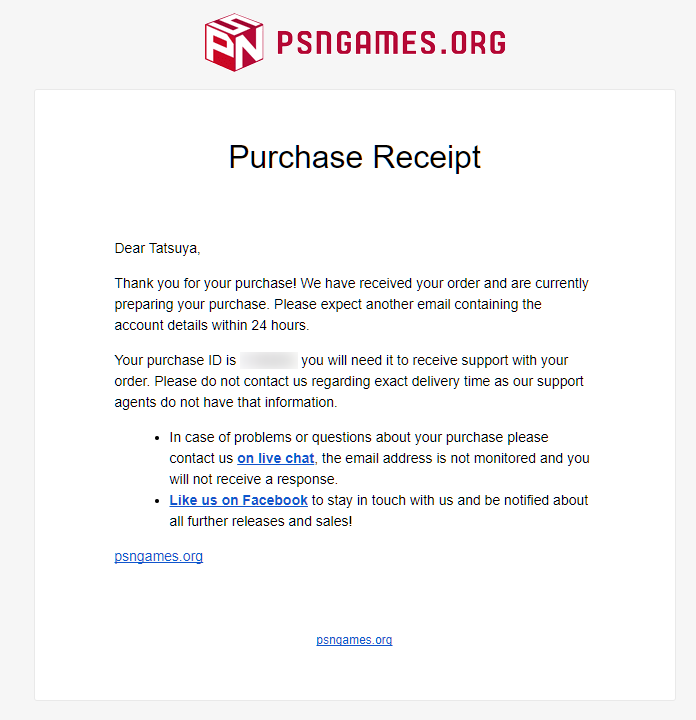Click the "Your purchase ID is" text
The image size is (696, 720).
tap(175, 360)
